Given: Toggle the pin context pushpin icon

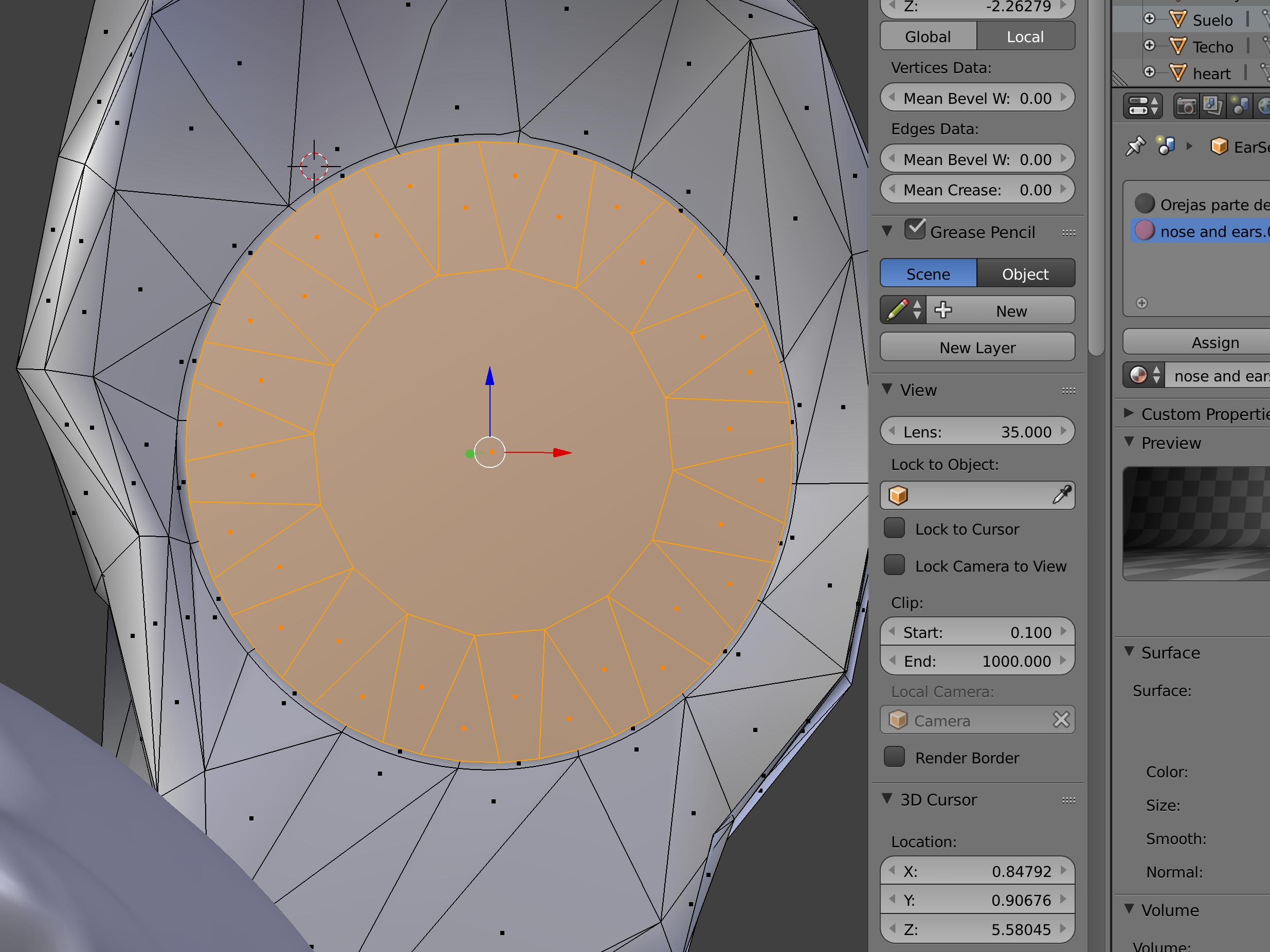Looking at the screenshot, I should (x=1135, y=147).
